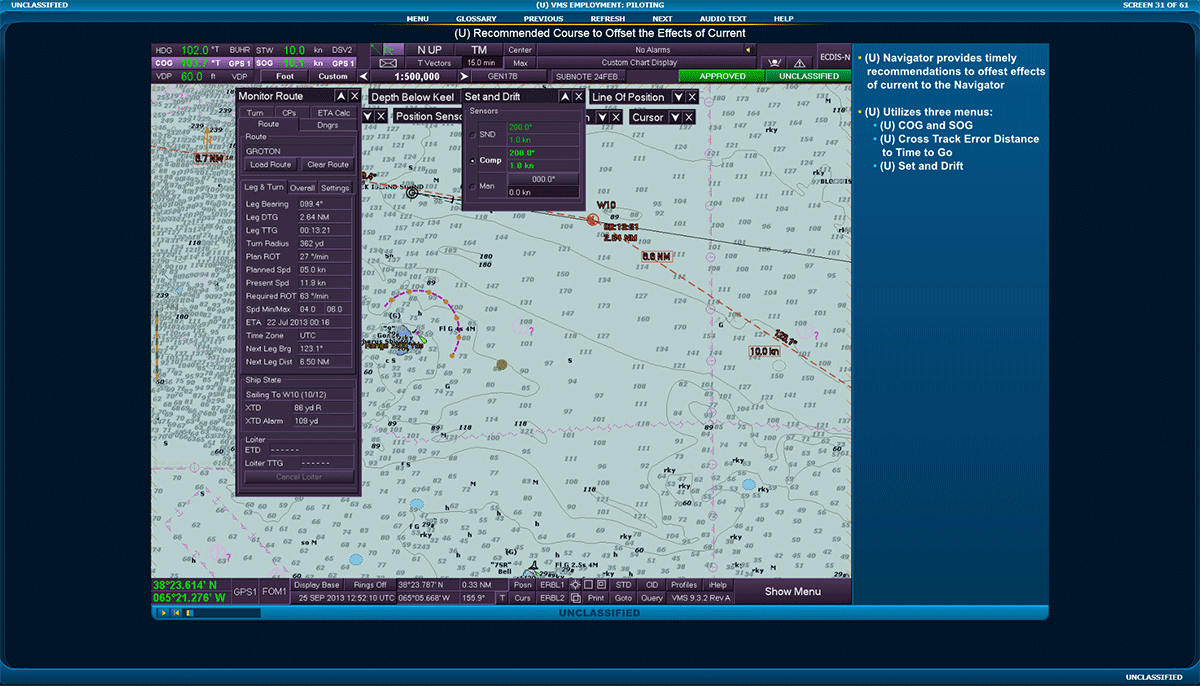Click the Print button
The height and width of the screenshot is (686, 1200).
click(596, 598)
